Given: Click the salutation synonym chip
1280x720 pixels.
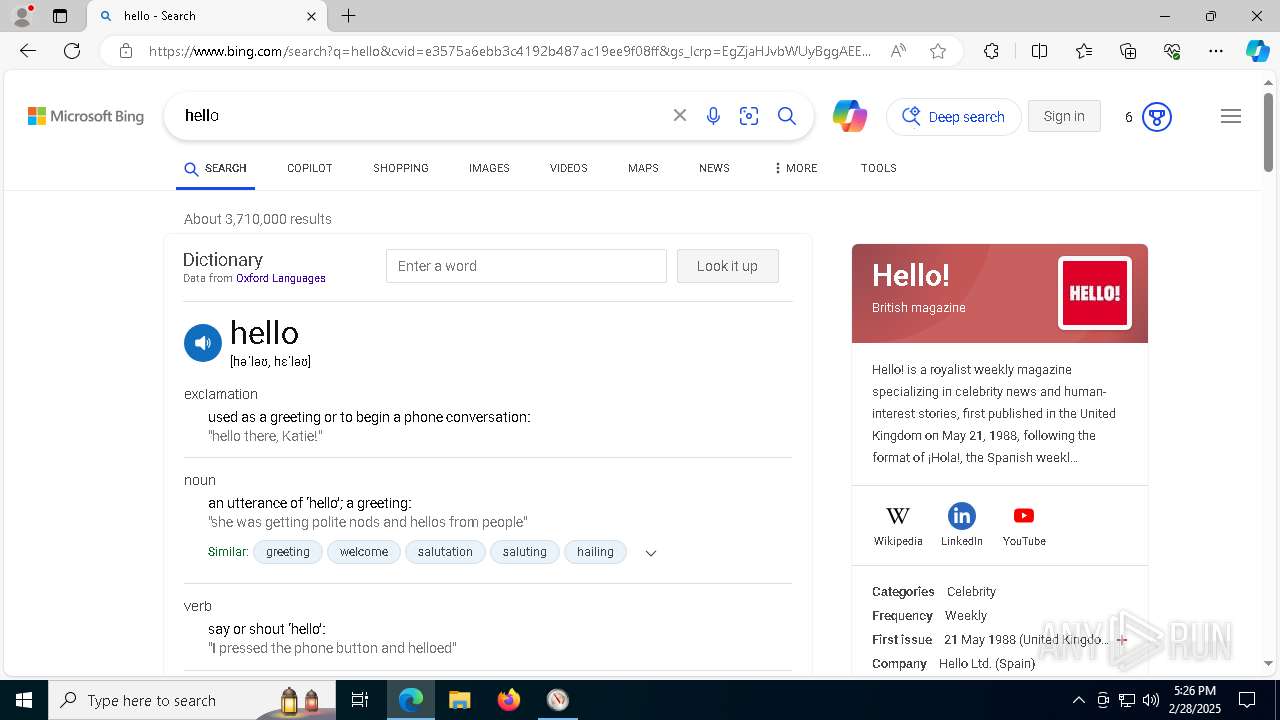Looking at the screenshot, I should [x=445, y=552].
